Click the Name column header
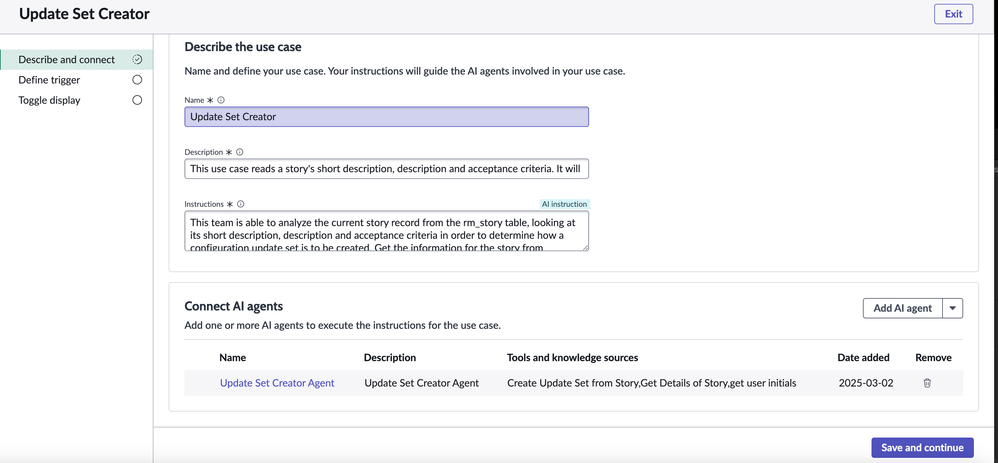The image size is (998, 463). (232, 358)
